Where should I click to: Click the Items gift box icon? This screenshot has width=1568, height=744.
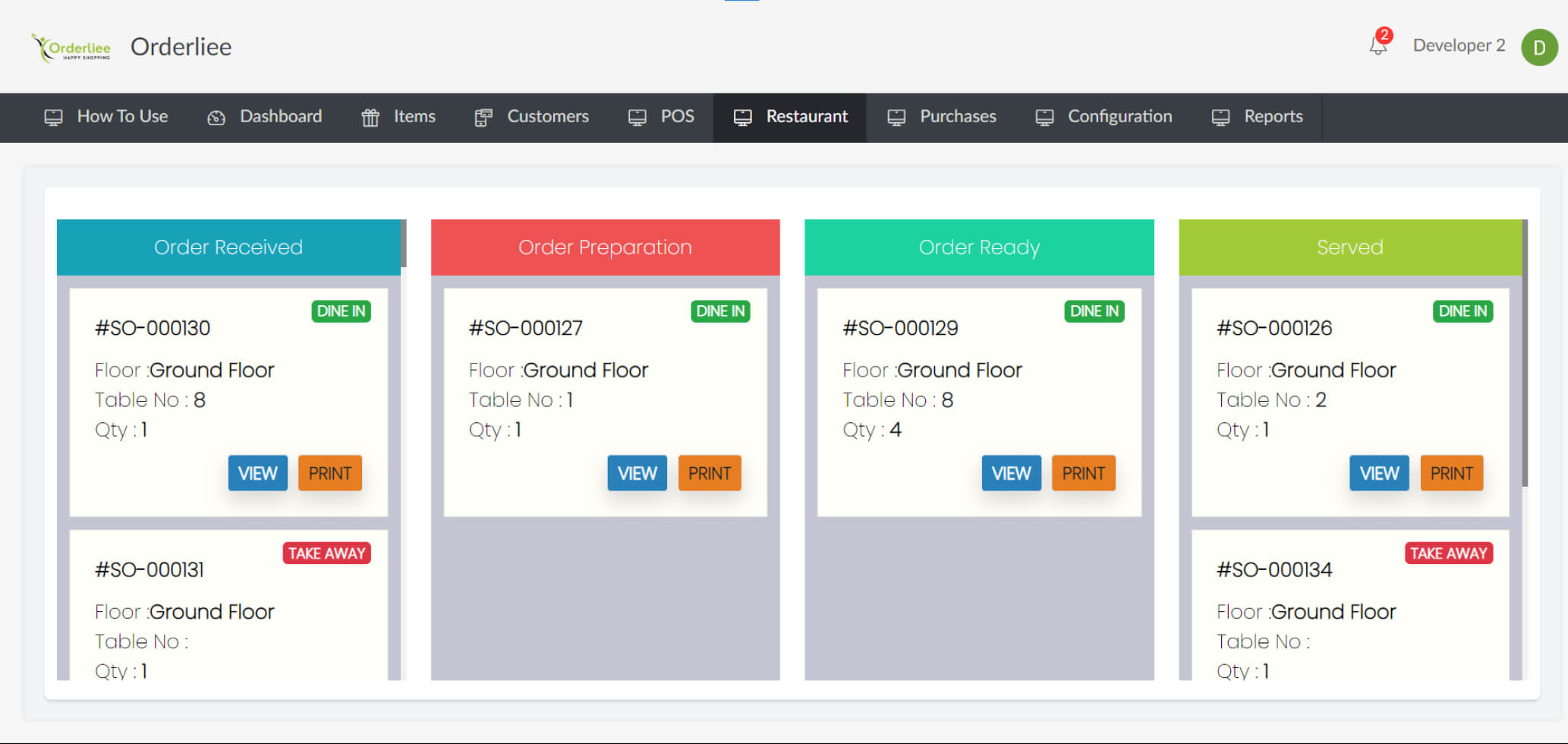[370, 118]
